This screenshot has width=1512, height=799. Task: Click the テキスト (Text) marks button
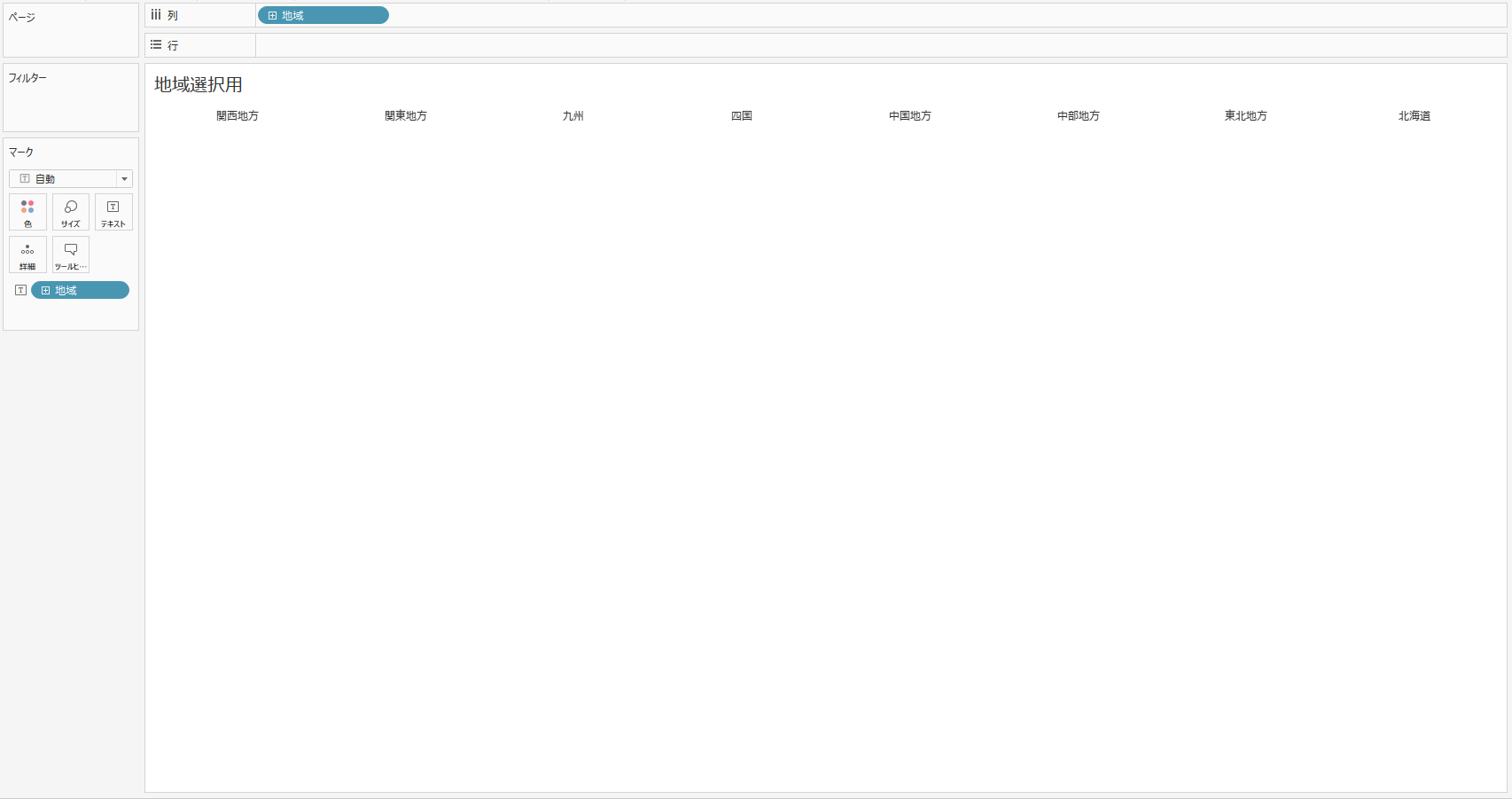[x=113, y=212]
